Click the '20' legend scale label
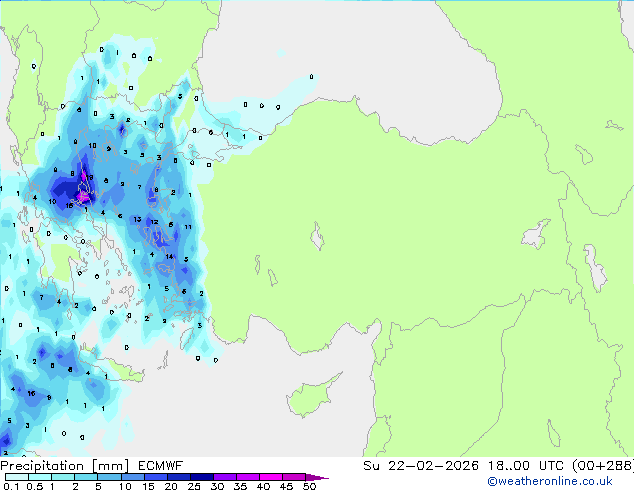 tap(171, 486)
